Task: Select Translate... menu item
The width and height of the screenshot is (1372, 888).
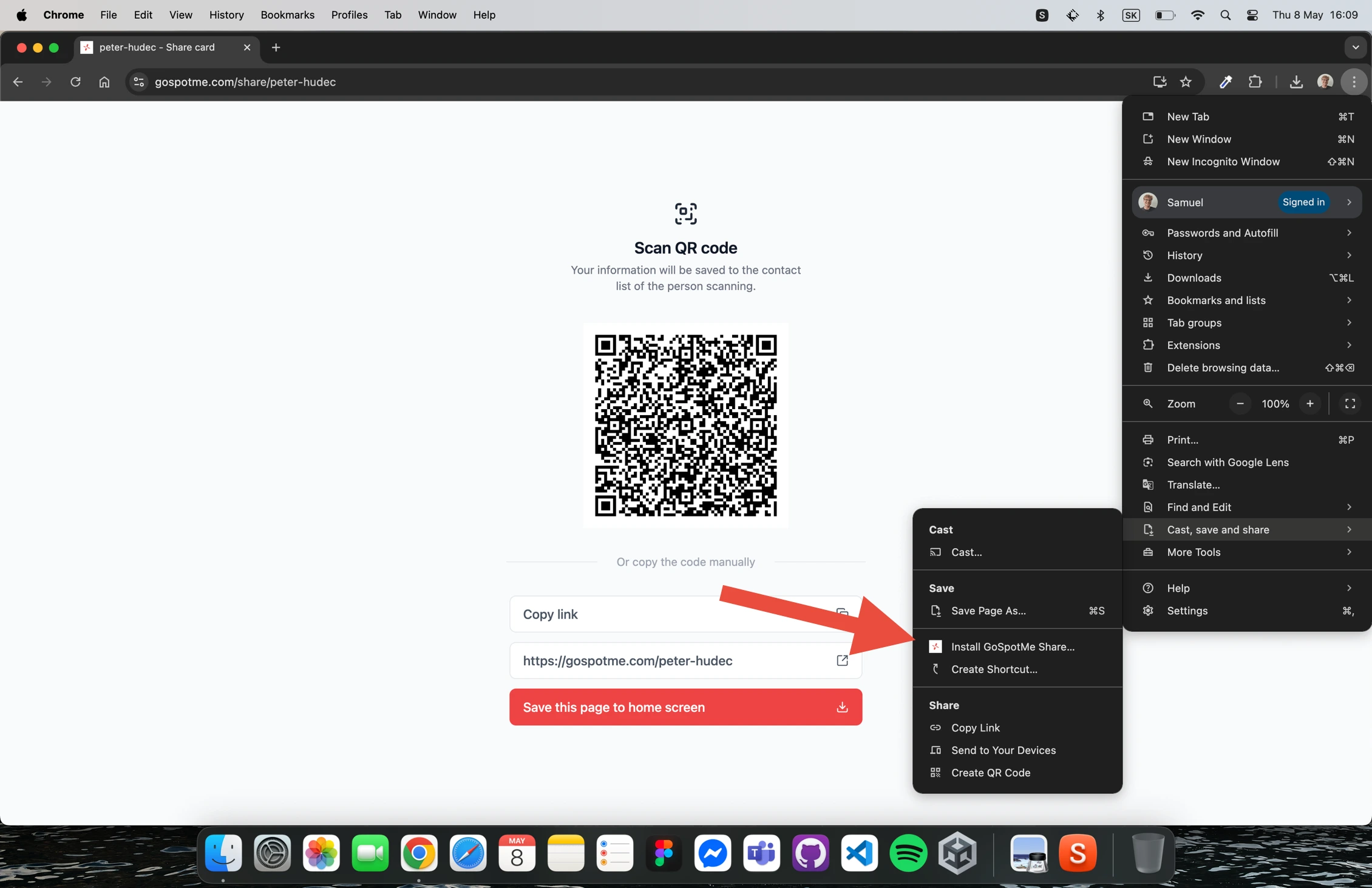Action: point(1247,485)
